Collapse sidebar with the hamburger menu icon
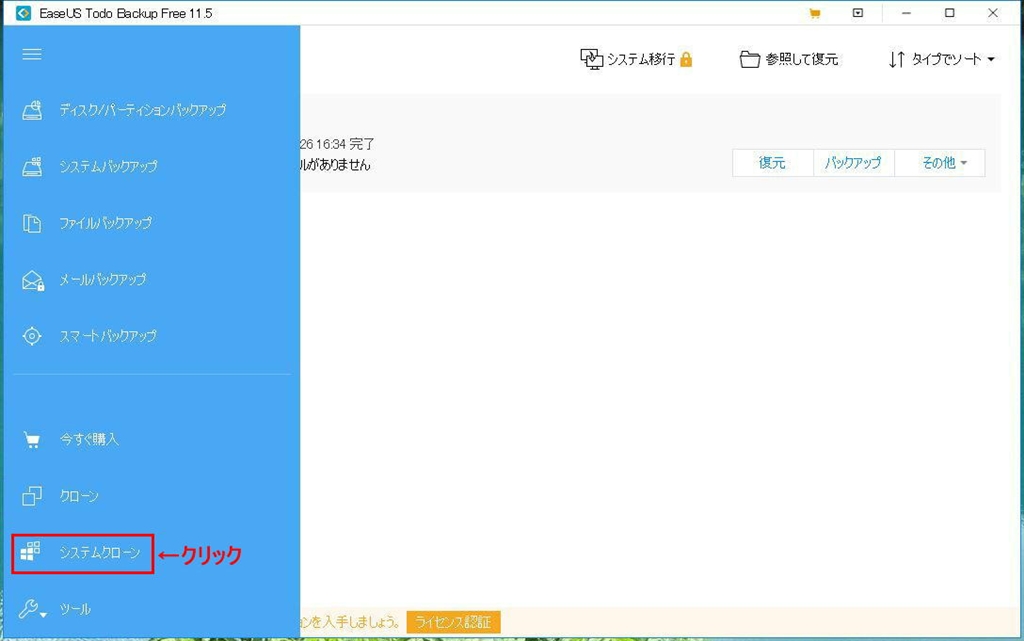The image size is (1024, 641). 32,54
